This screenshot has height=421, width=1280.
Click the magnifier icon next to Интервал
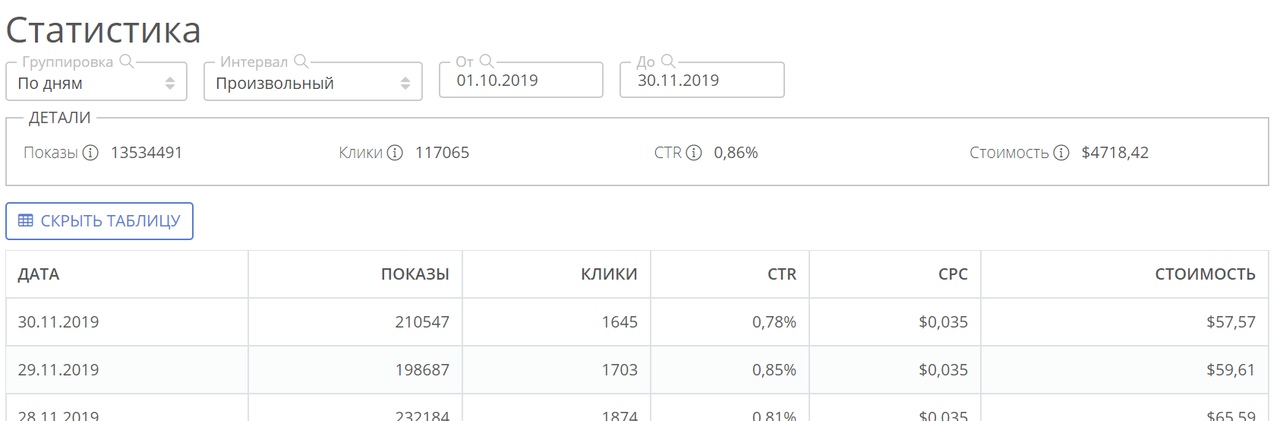tap(301, 61)
